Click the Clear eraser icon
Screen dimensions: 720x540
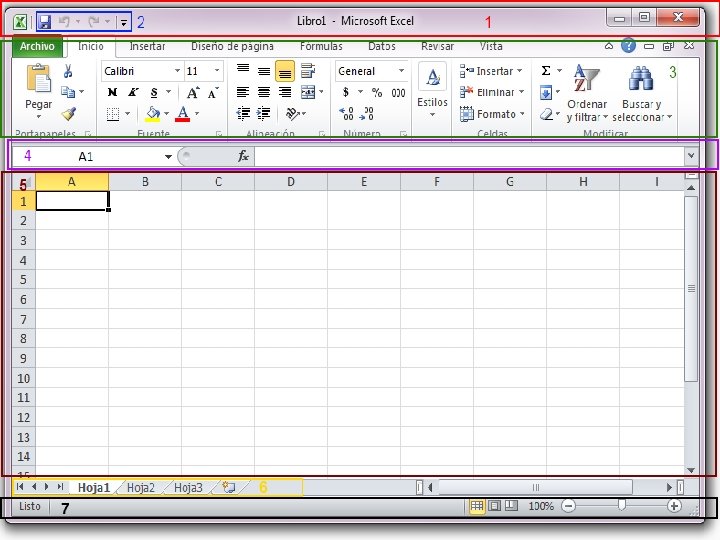coord(546,114)
